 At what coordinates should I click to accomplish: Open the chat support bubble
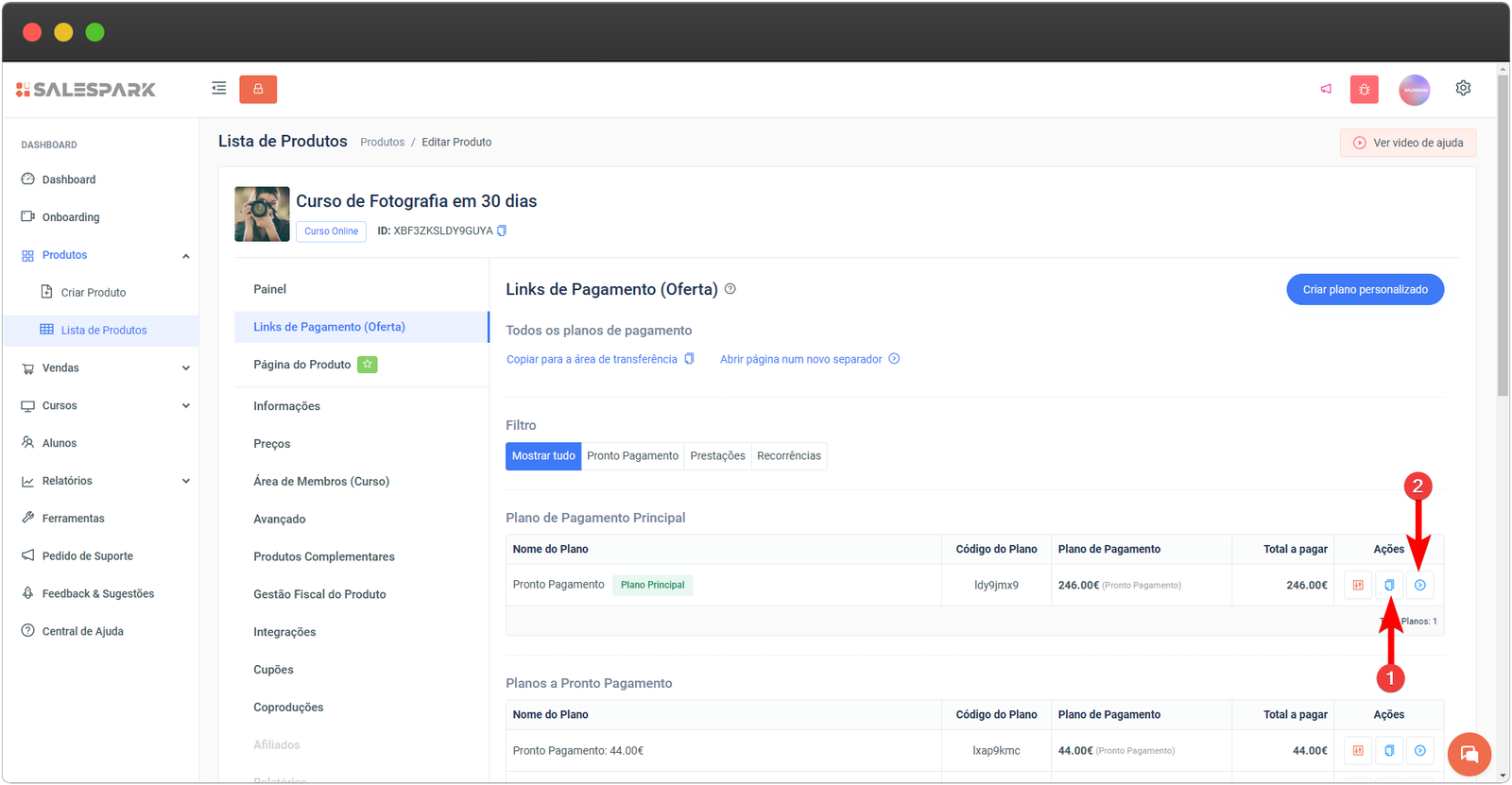coord(1469,754)
